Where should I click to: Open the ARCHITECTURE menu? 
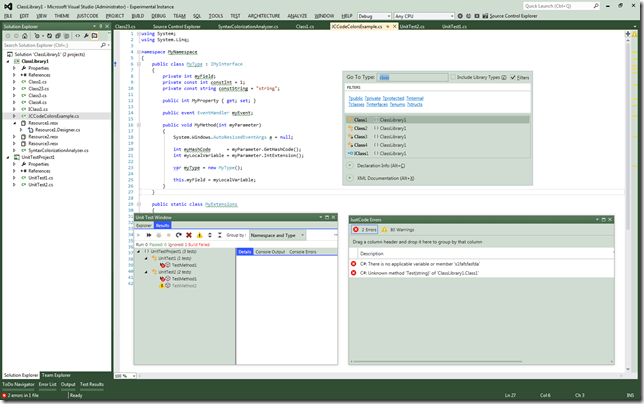(264, 16)
